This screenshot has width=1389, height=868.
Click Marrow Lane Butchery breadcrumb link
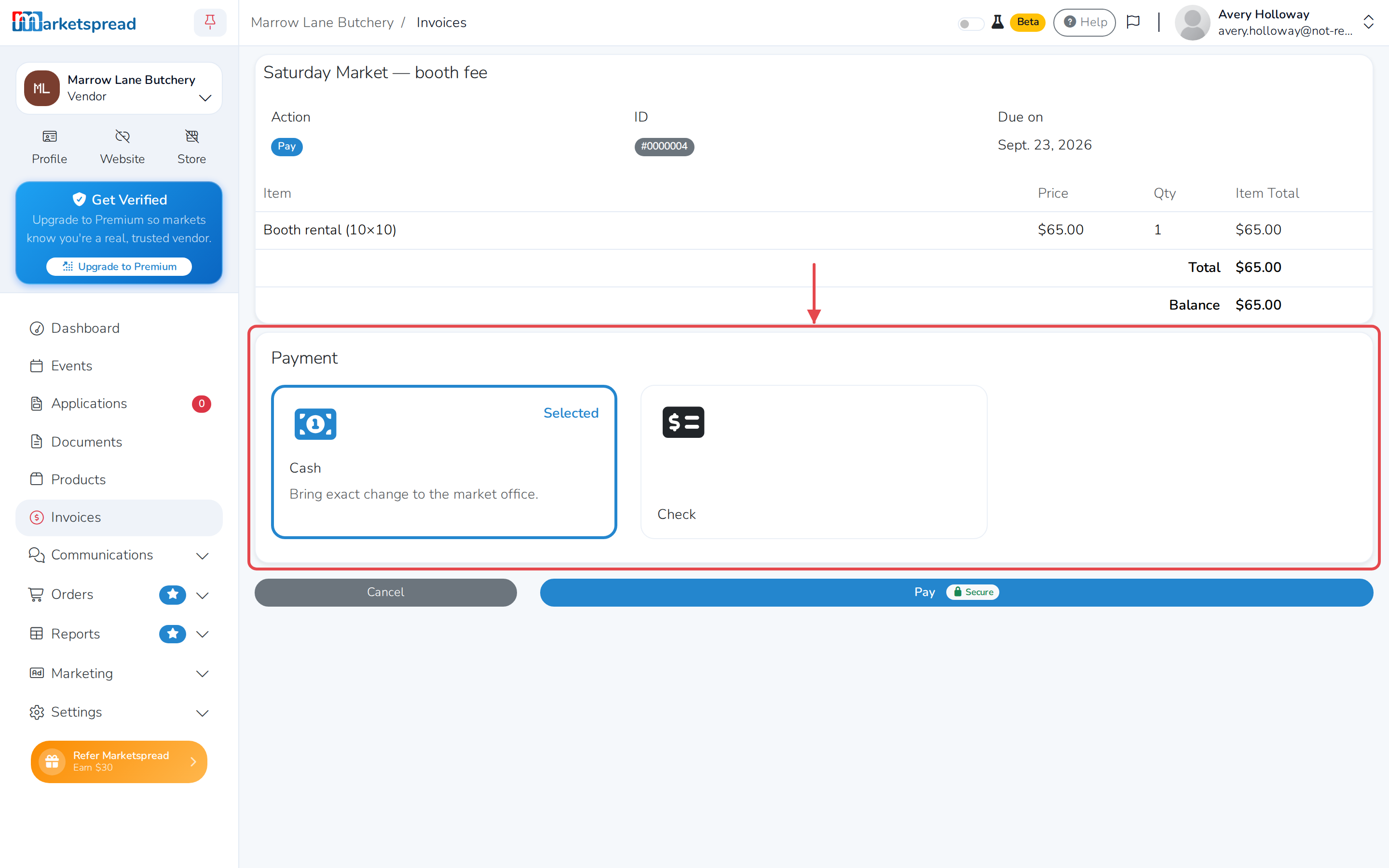[322, 22]
